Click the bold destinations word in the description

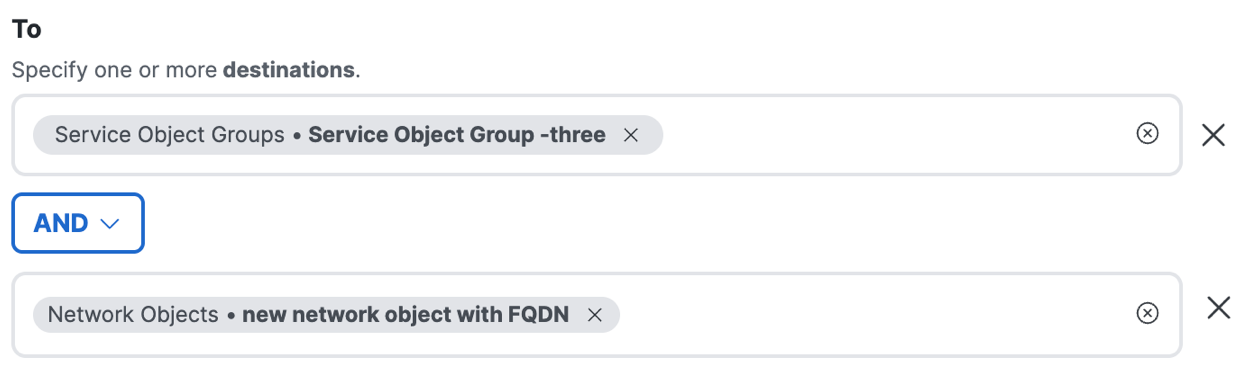pyautogui.click(x=288, y=71)
